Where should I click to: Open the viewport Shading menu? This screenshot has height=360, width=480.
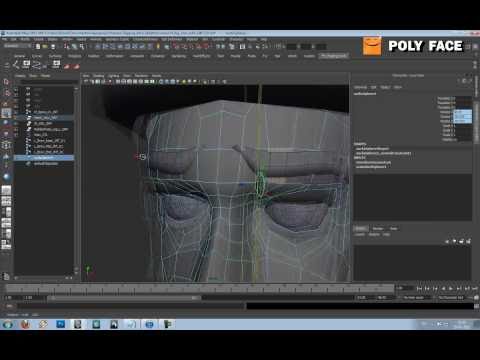point(98,76)
